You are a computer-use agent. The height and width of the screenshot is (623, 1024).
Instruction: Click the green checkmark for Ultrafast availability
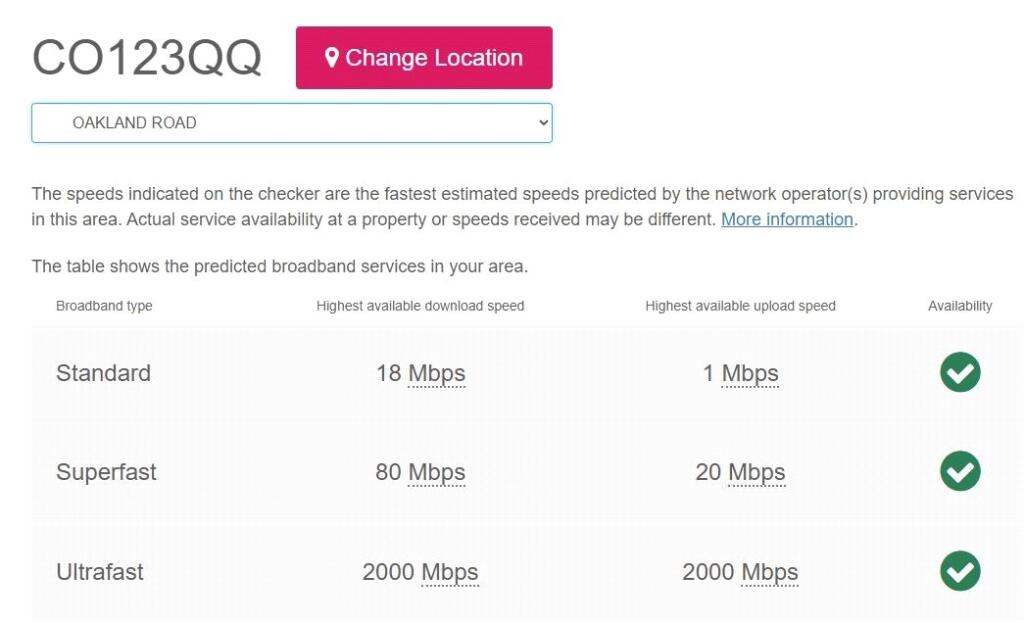pyautogui.click(x=959, y=571)
